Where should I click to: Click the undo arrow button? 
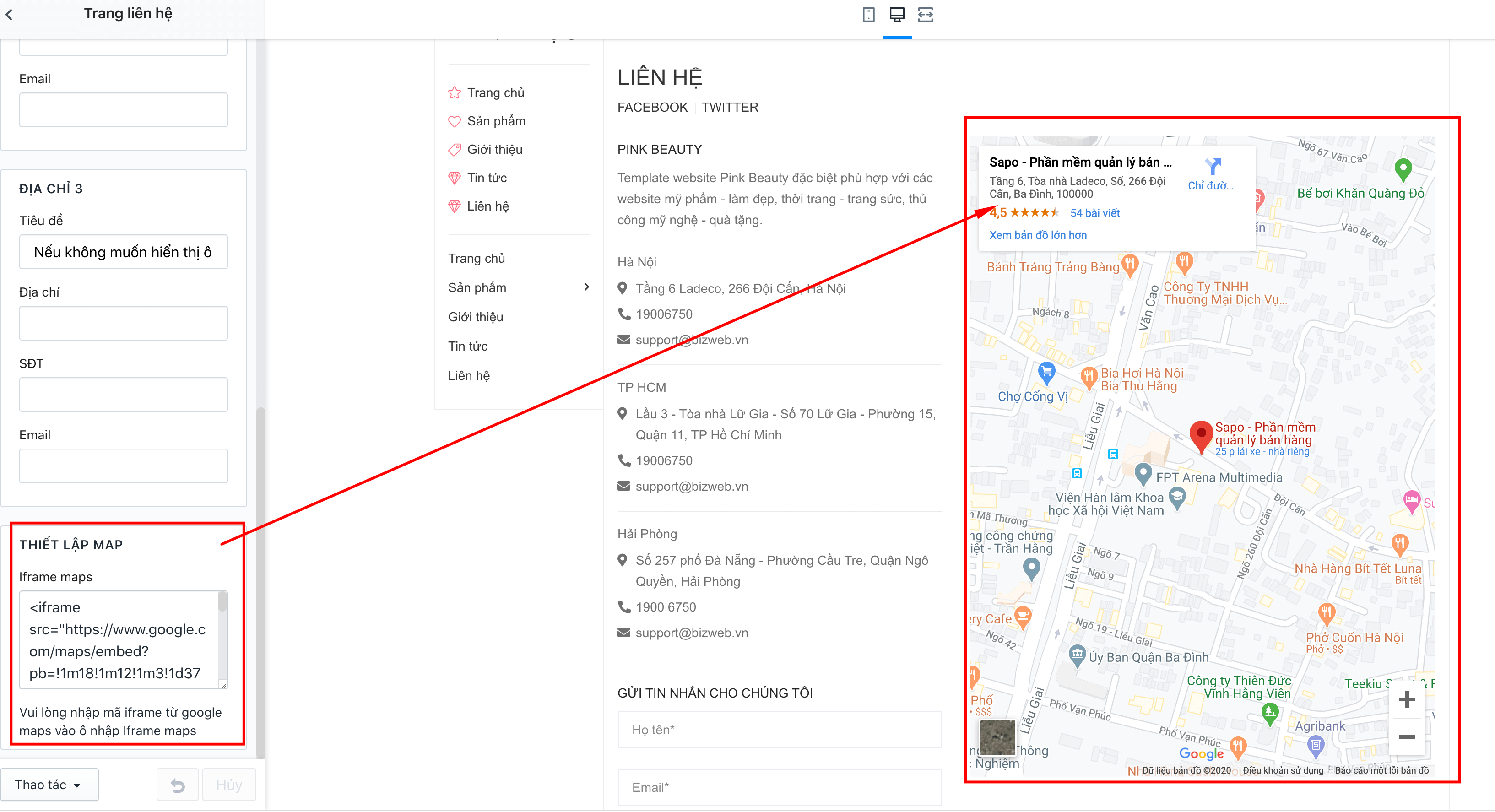click(x=178, y=785)
